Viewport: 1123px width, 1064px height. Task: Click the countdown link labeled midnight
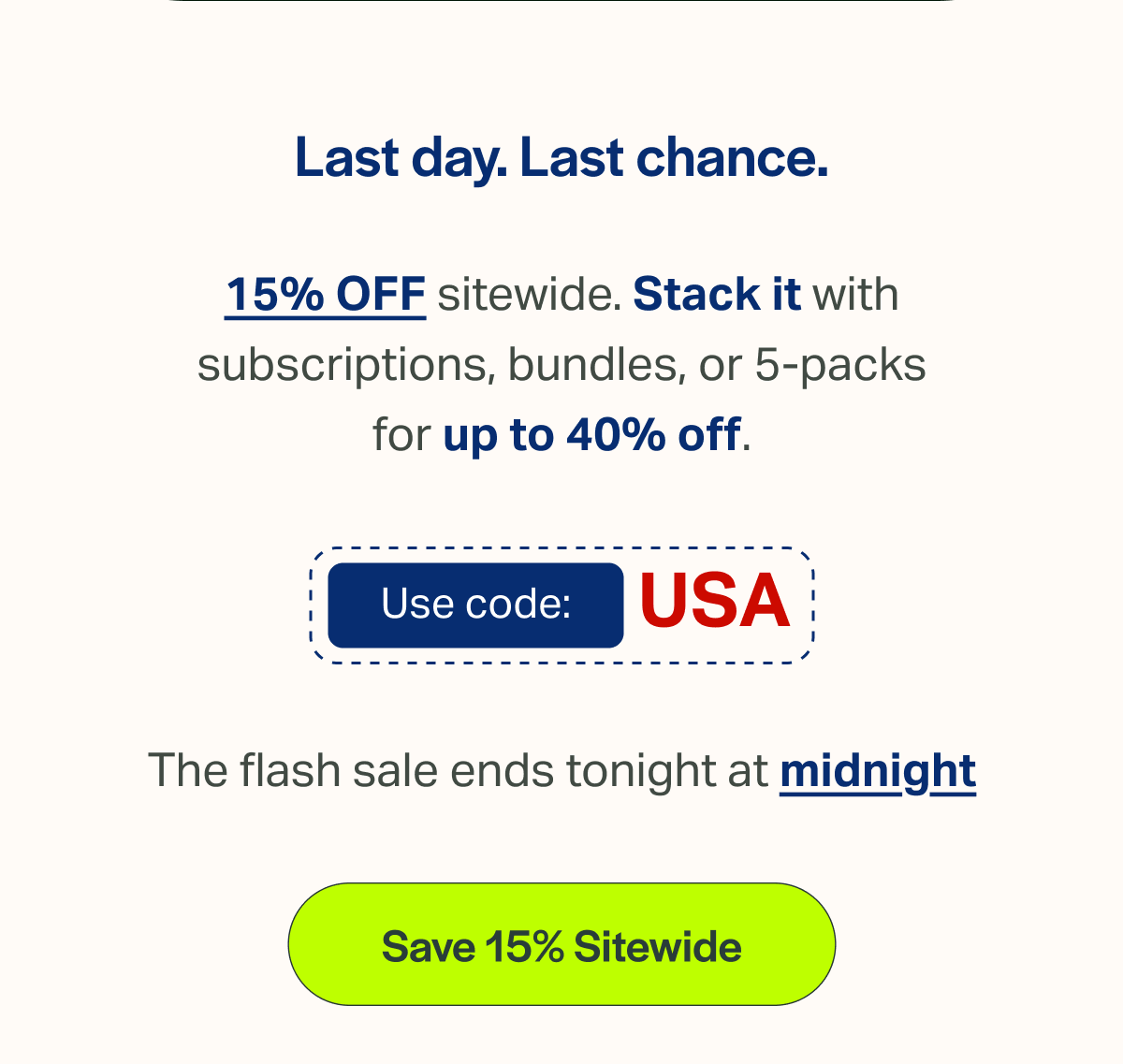click(x=878, y=770)
